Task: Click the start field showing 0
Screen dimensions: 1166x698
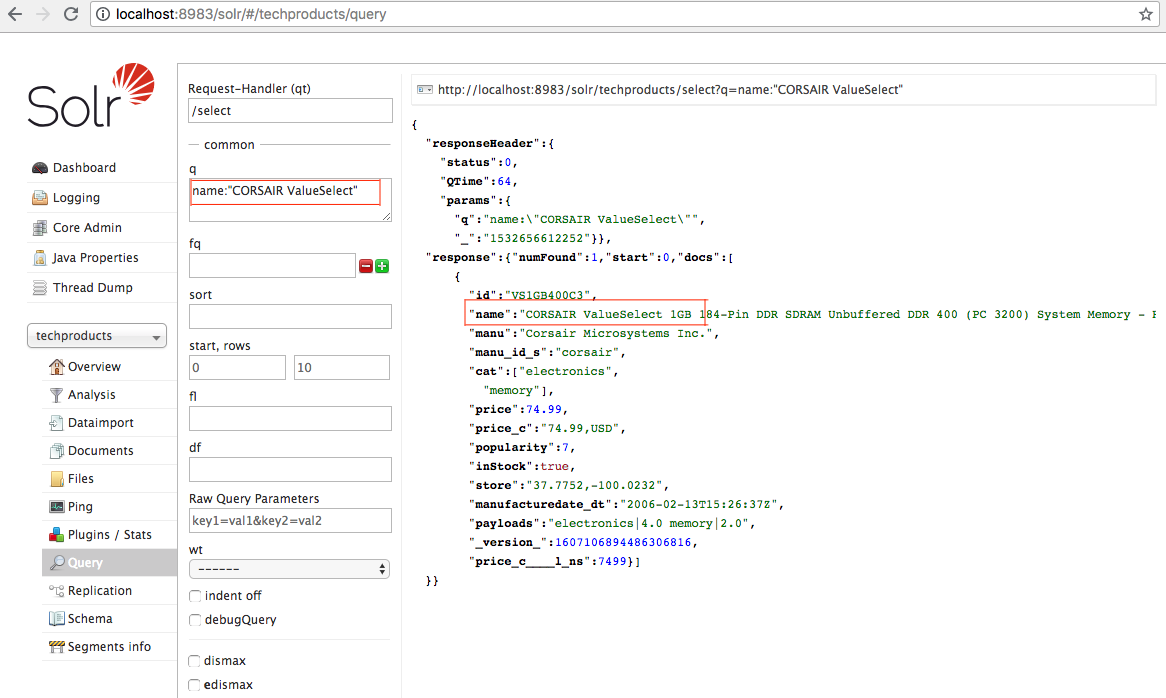Action: pyautogui.click(x=237, y=367)
